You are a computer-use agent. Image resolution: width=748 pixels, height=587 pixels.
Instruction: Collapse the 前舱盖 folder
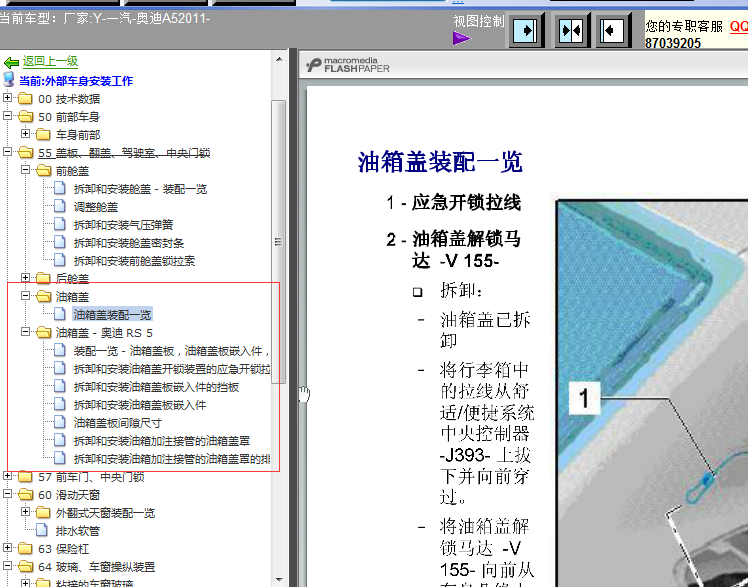pyautogui.click(x=25, y=170)
